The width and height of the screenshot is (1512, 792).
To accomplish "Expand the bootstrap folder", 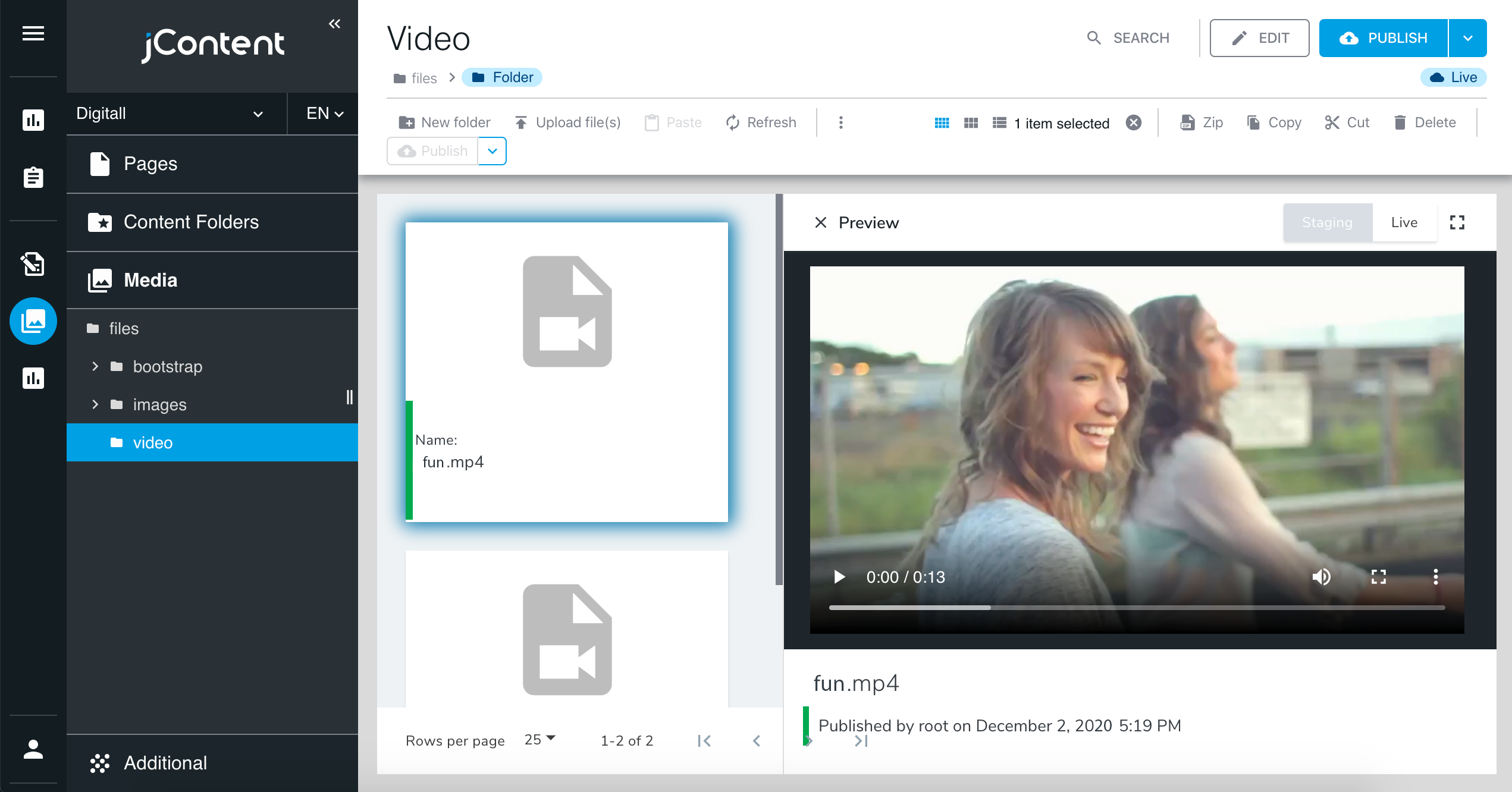I will pyautogui.click(x=95, y=366).
